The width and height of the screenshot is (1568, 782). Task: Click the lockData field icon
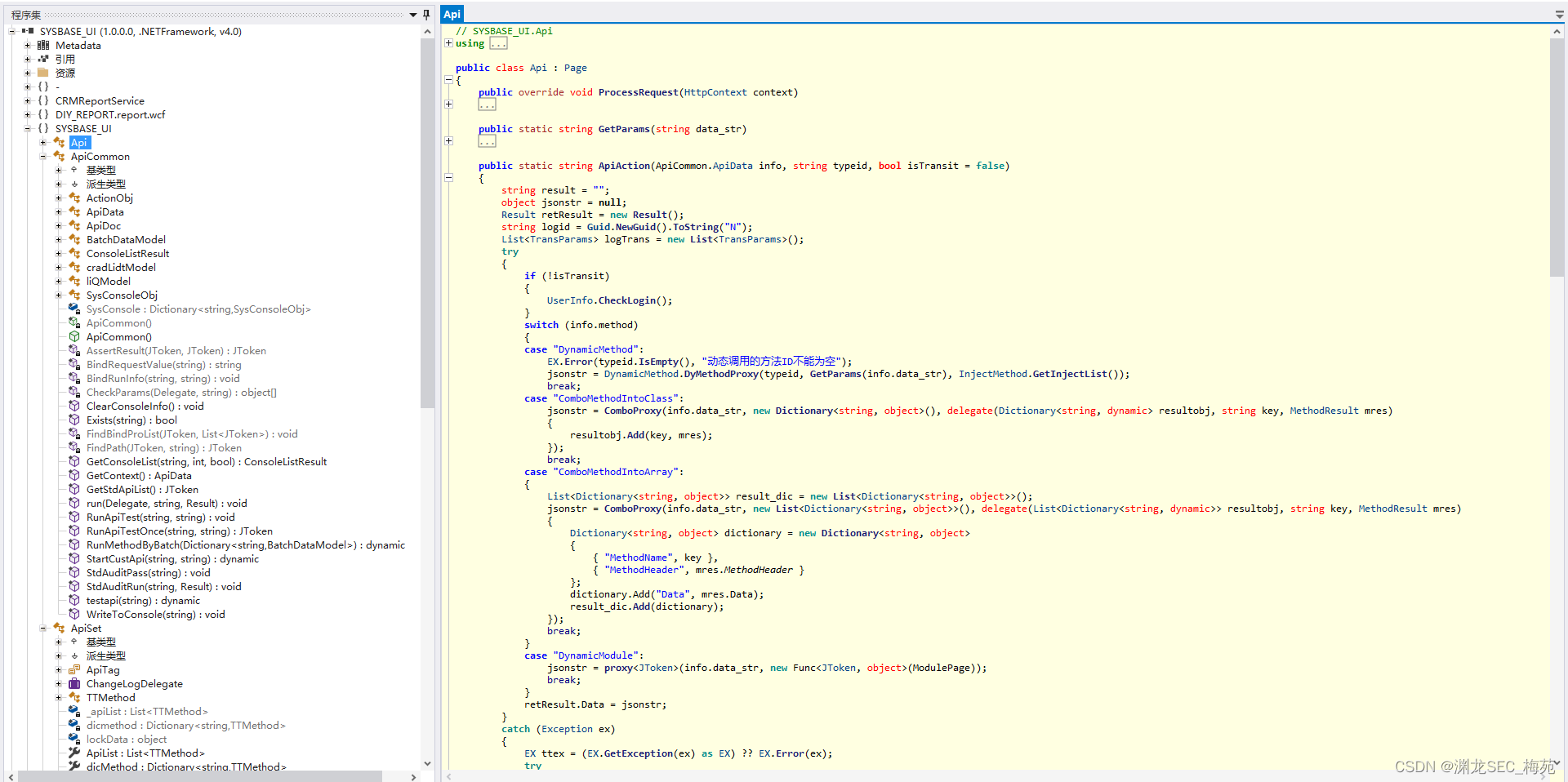pyautogui.click(x=74, y=739)
